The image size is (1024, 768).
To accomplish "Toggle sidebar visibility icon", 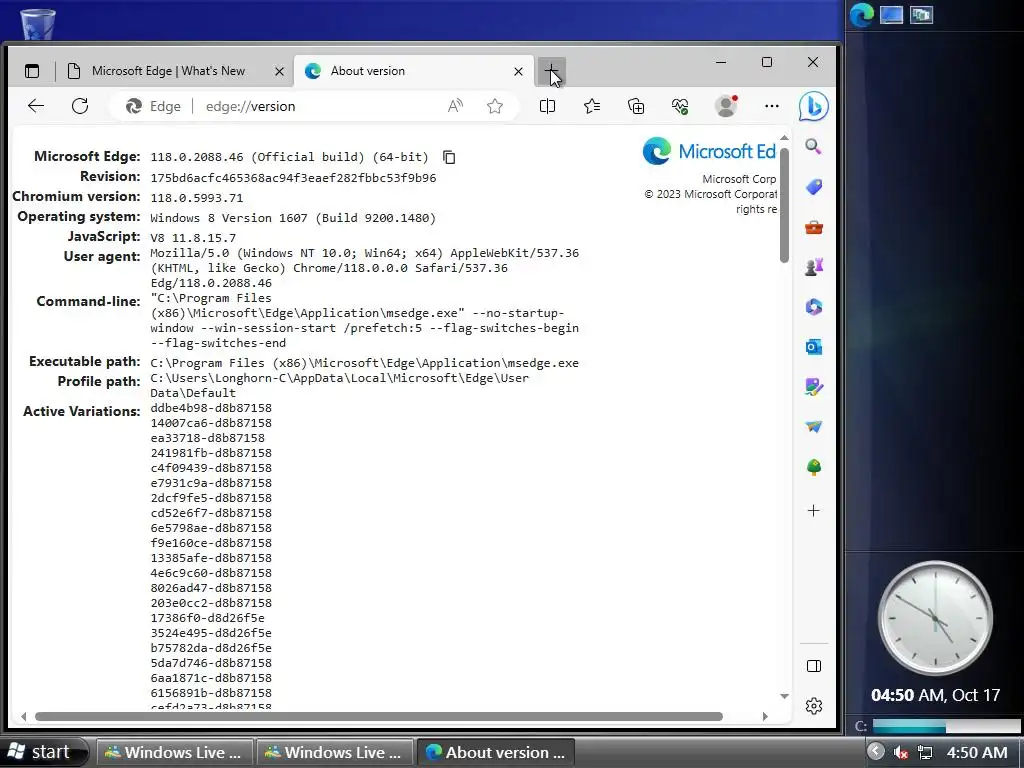I will point(814,666).
